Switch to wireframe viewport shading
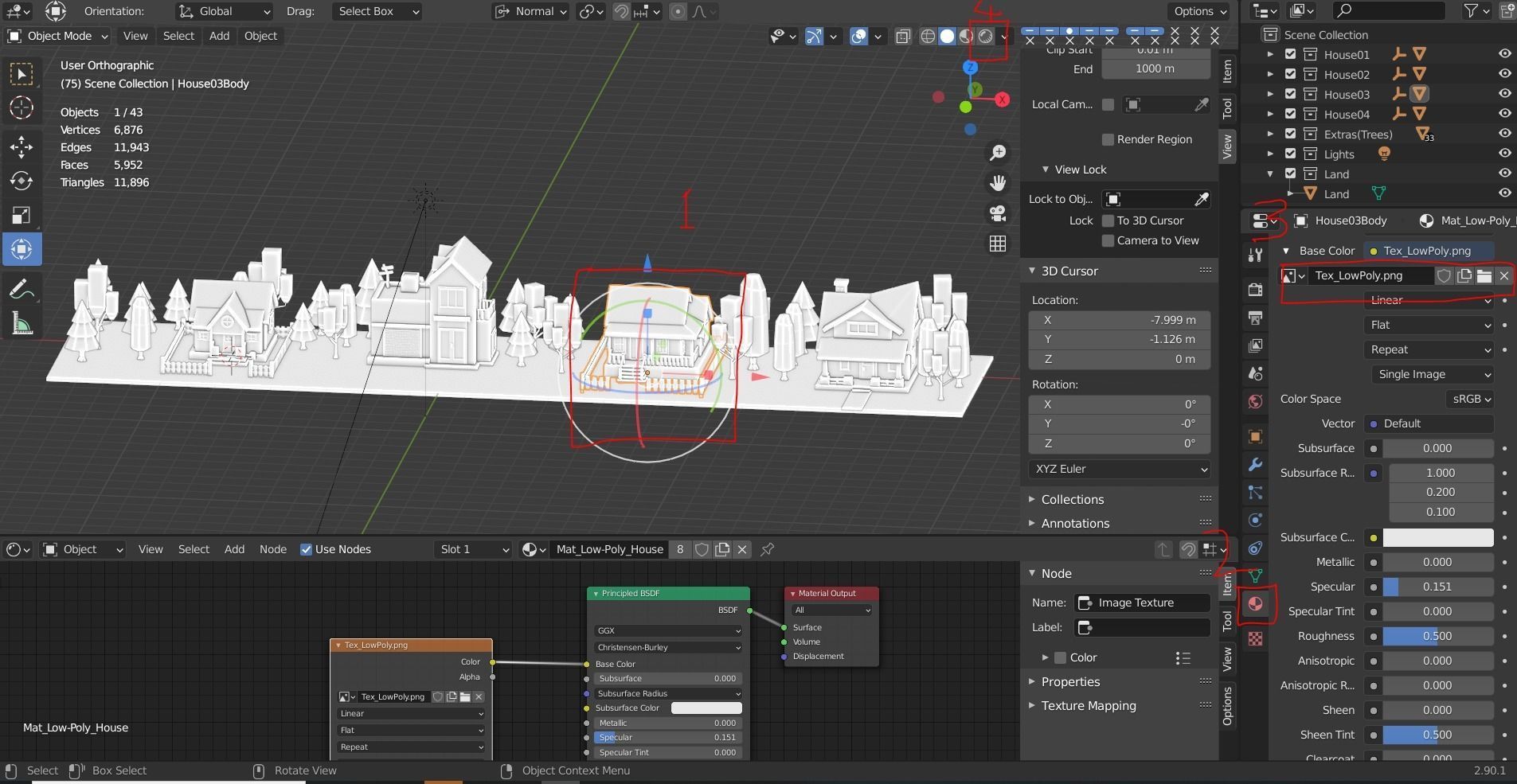Viewport: 1517px width, 784px height. tap(928, 36)
